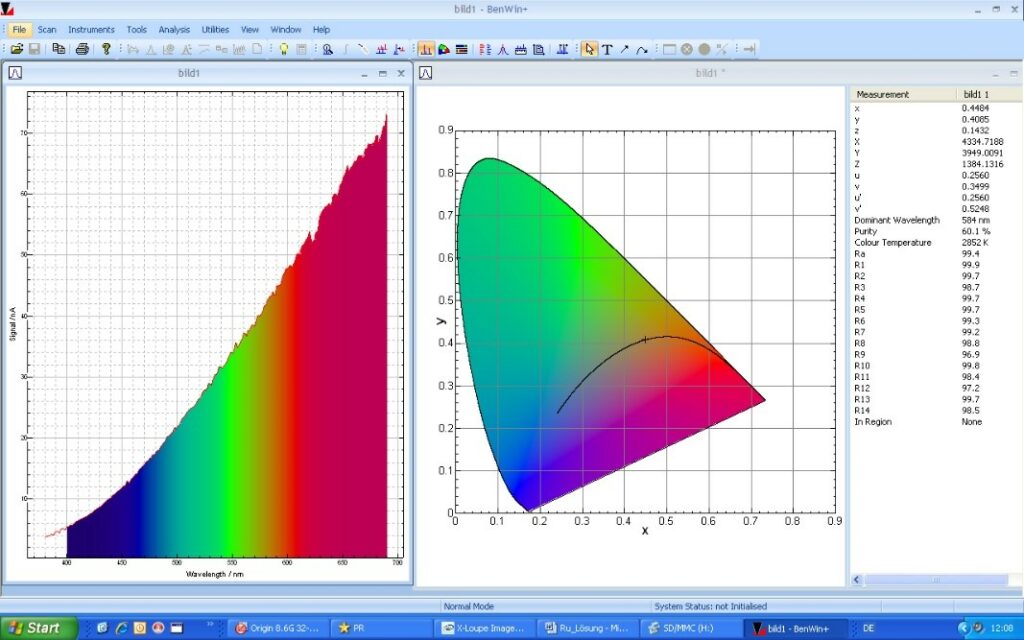Open the Utilities menu
This screenshot has width=1024, height=640.
coord(216,29)
